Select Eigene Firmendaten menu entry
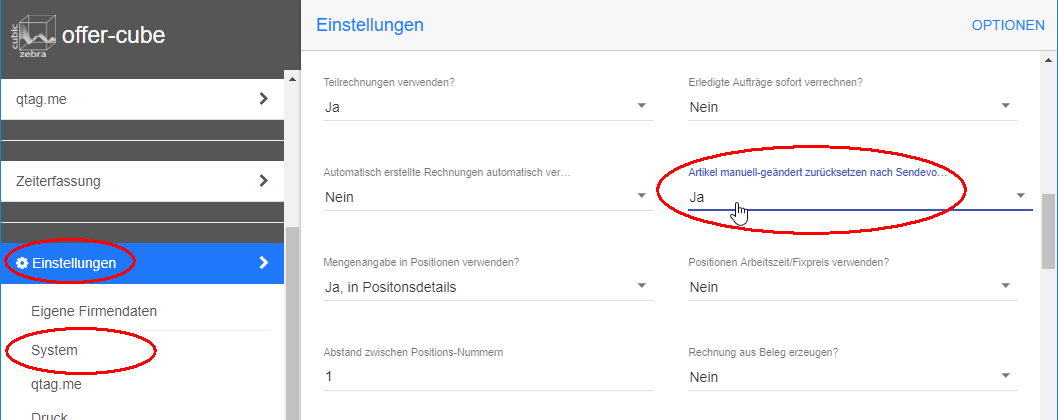1058x420 pixels. pos(94,311)
